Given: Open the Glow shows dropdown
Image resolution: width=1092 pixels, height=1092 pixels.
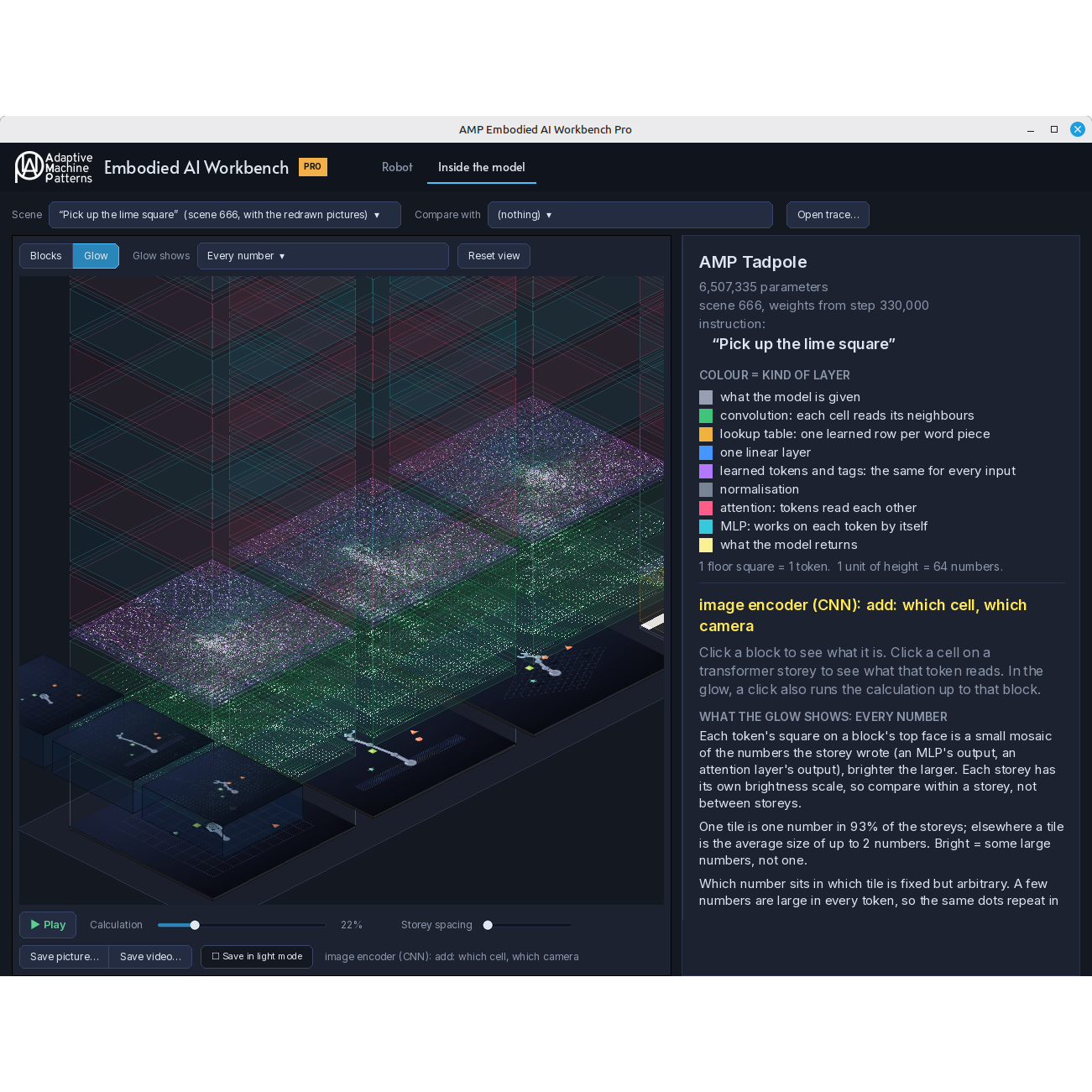Looking at the screenshot, I should [x=323, y=256].
